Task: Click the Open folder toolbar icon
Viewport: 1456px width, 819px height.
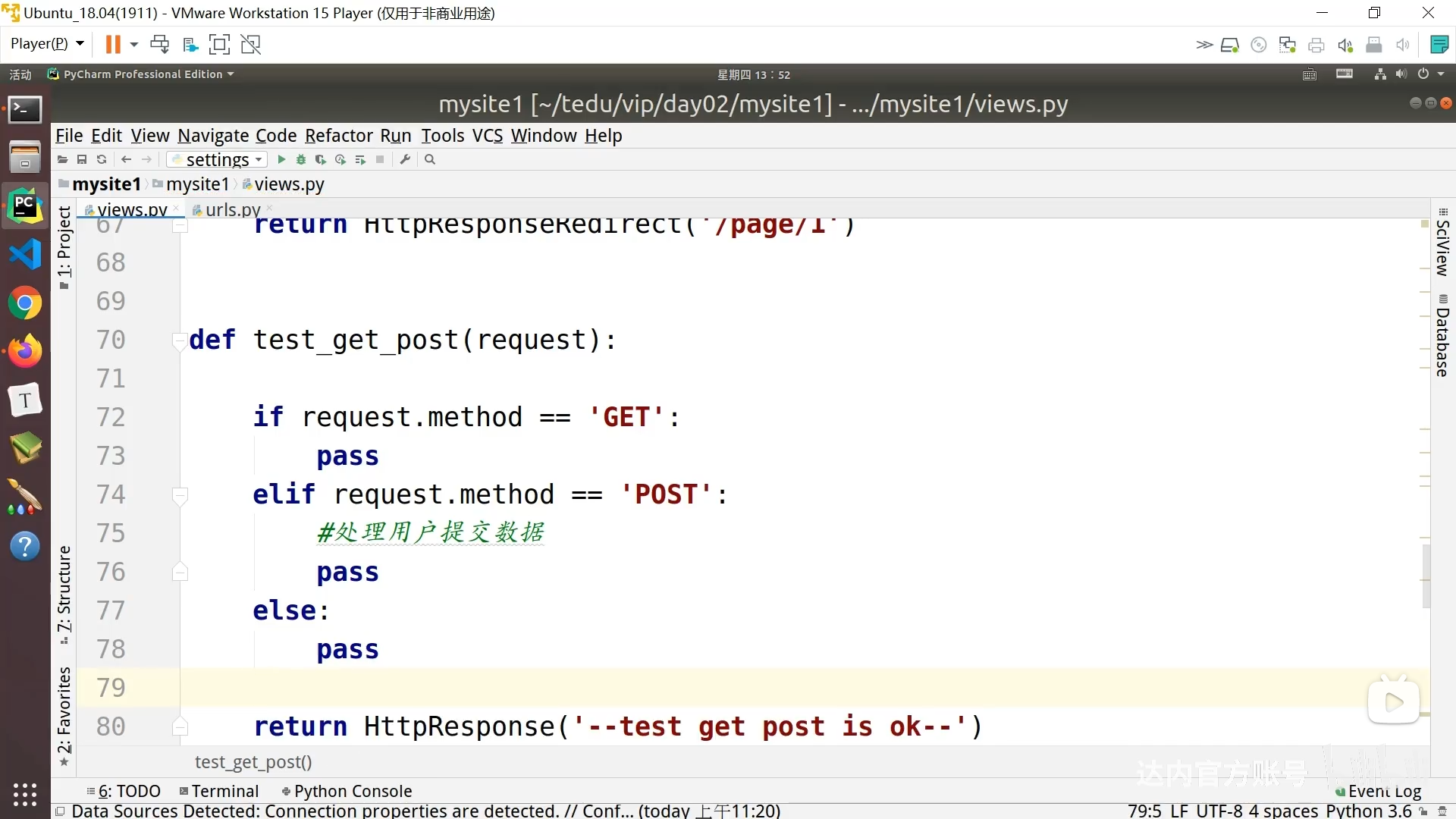Action: tap(63, 160)
